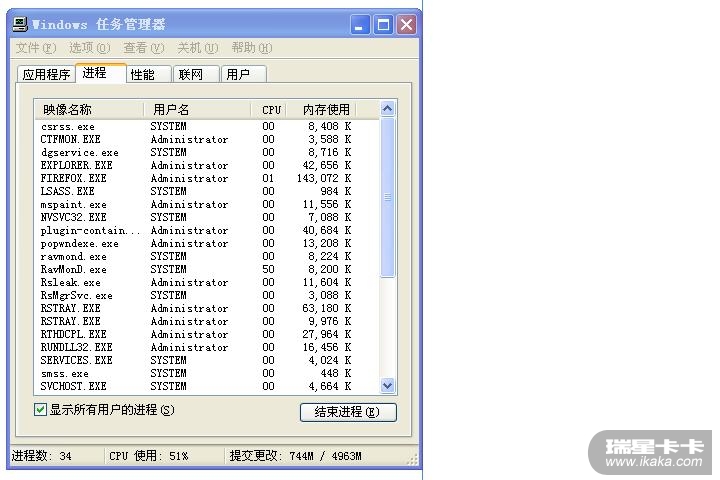Click the scrollbar up arrow
The height and width of the screenshot is (480, 720).
(388, 109)
